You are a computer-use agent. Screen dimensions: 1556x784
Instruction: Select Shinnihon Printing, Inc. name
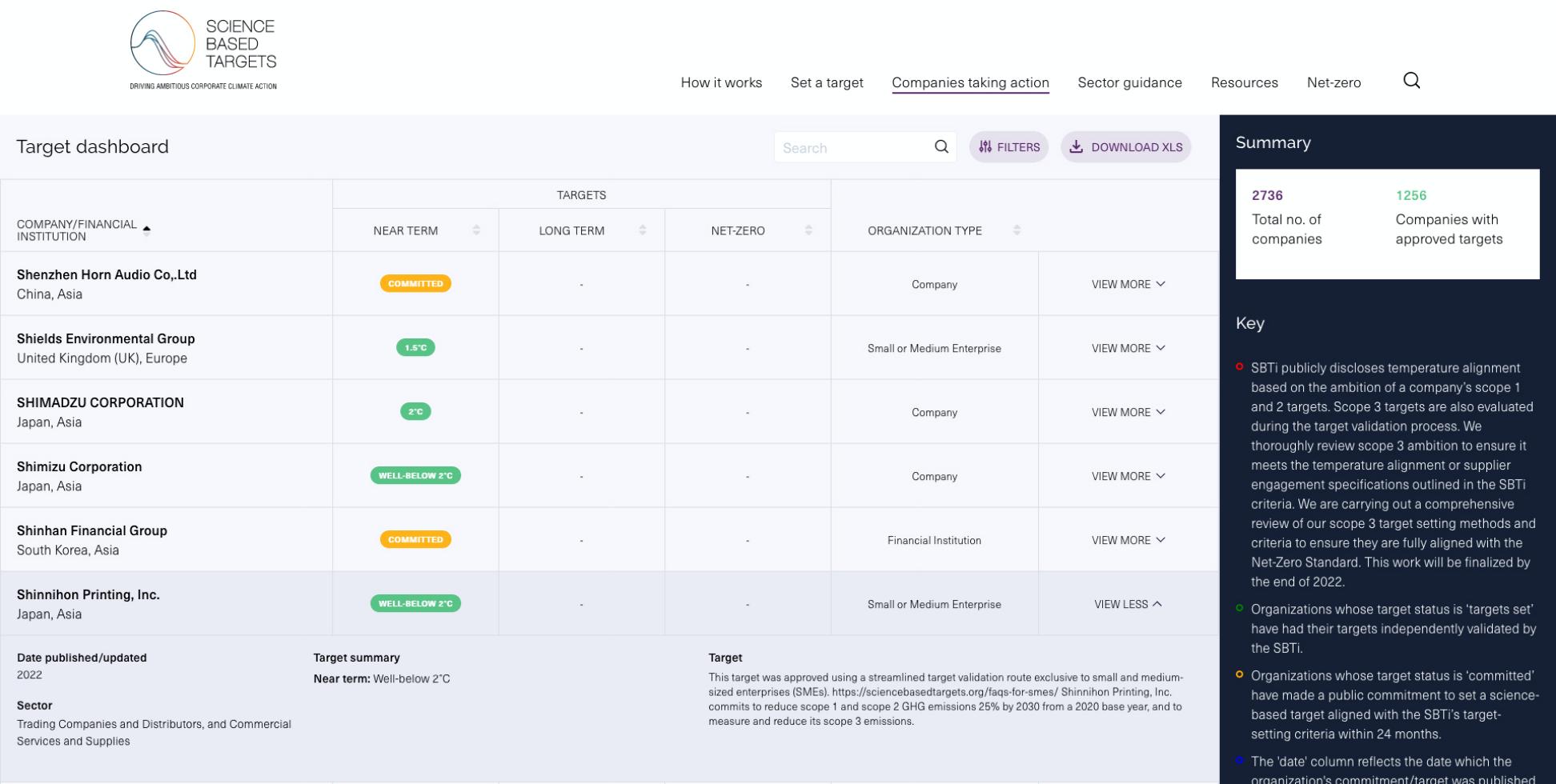pyautogui.click(x=88, y=594)
